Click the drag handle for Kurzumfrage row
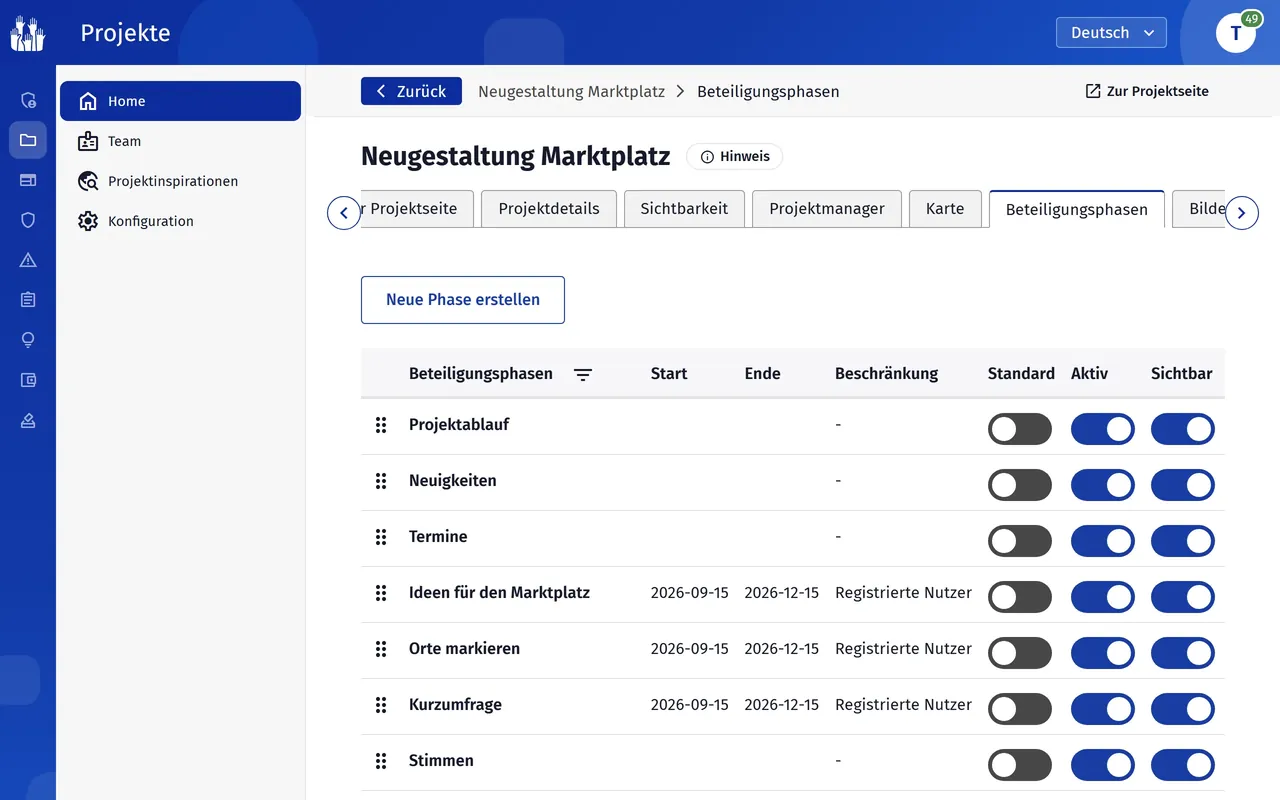1280x800 pixels. pyautogui.click(x=381, y=705)
